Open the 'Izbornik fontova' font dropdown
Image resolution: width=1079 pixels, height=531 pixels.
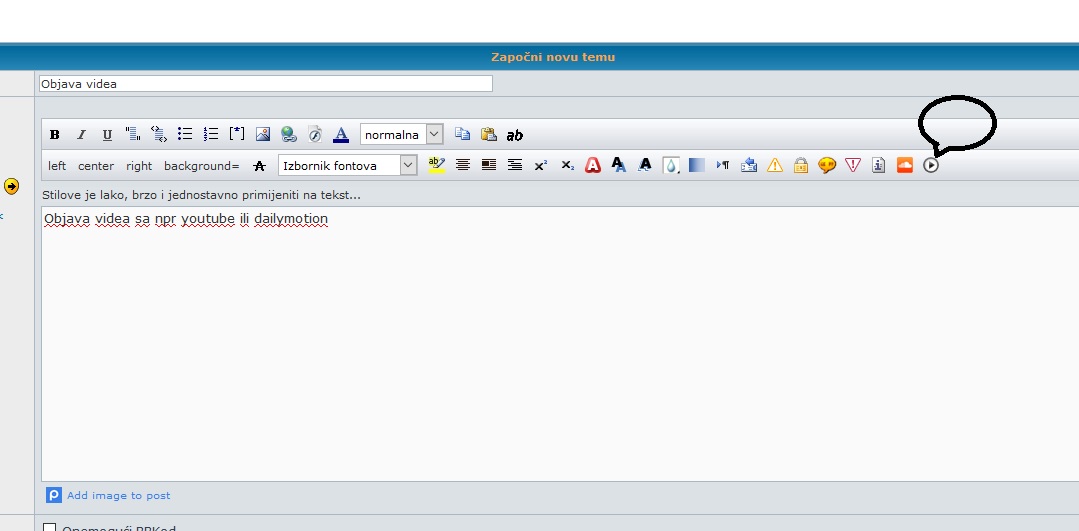coord(347,166)
